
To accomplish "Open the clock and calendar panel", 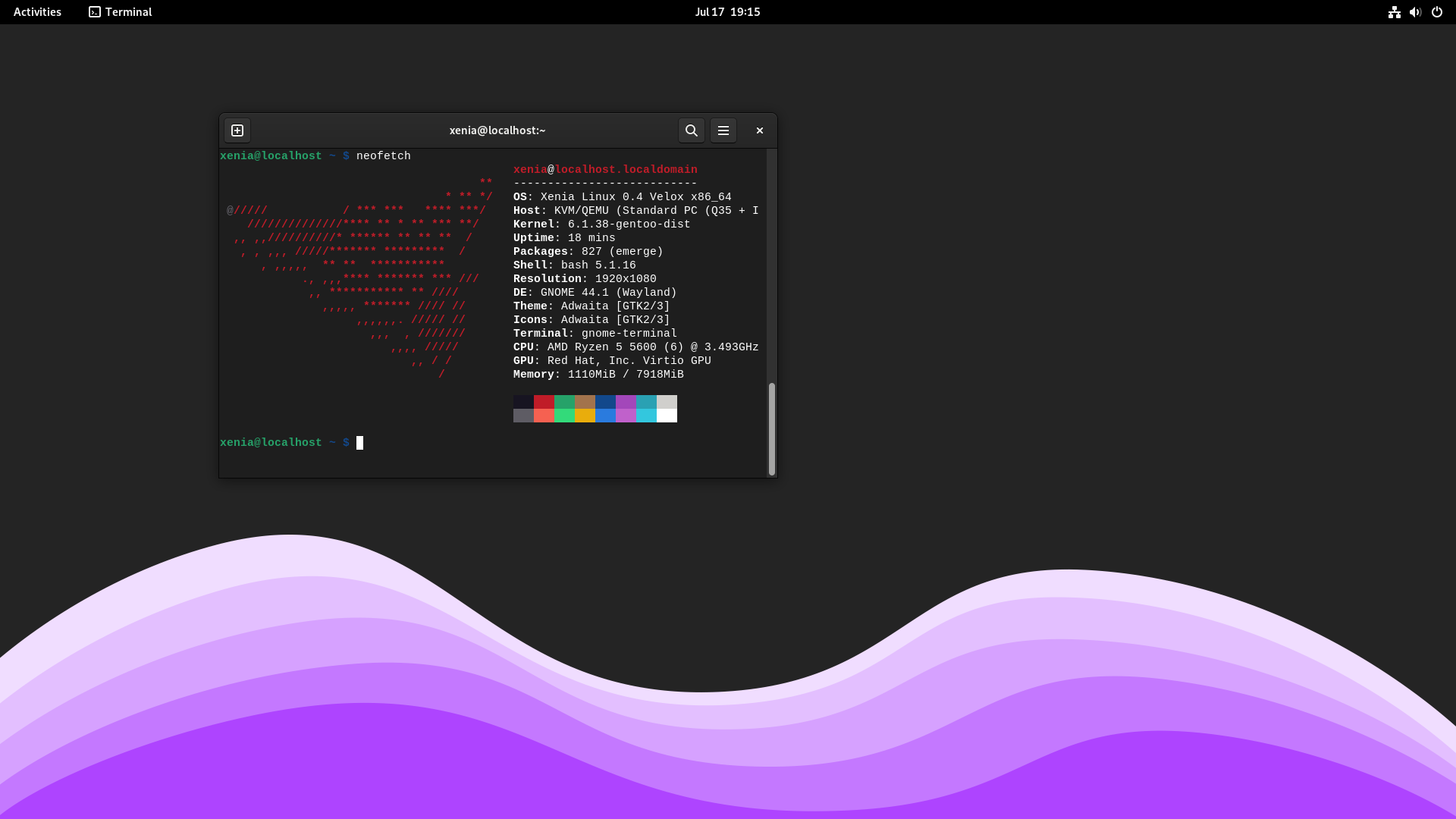I will point(727,12).
